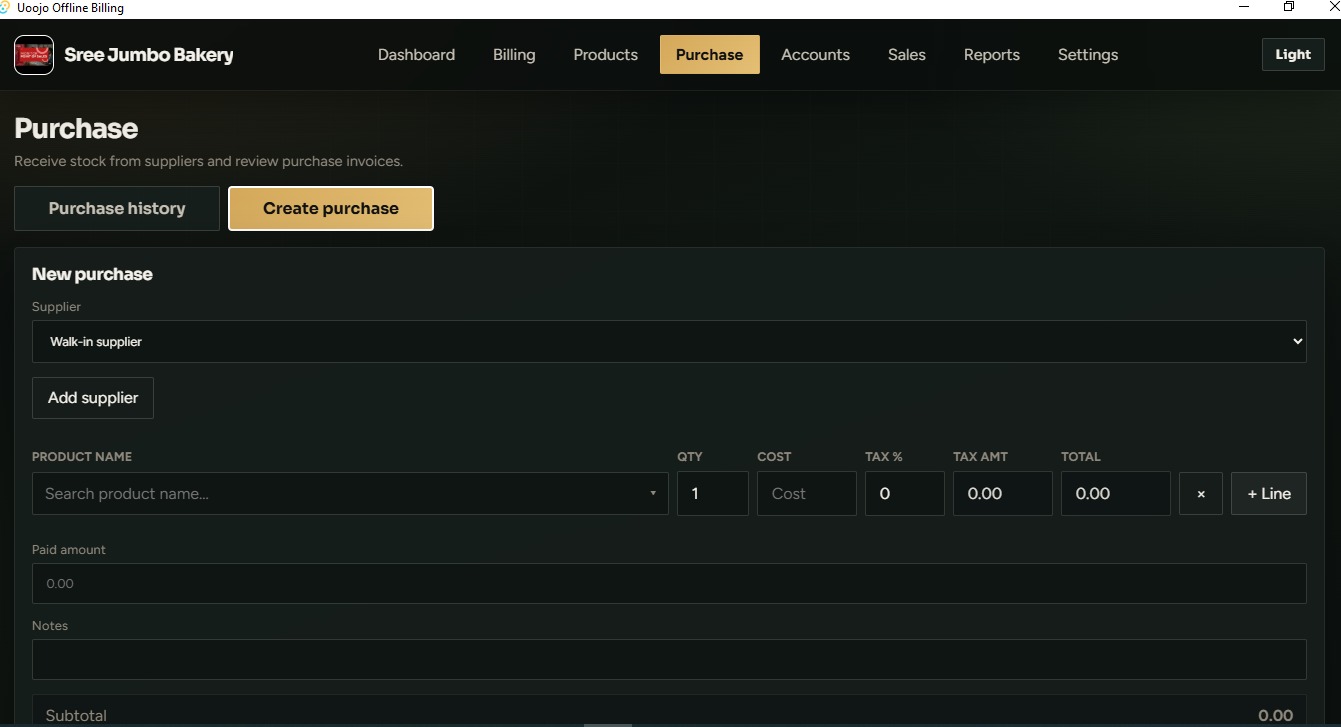
Task: Open Settings from the top navigation
Action: click(x=1088, y=55)
